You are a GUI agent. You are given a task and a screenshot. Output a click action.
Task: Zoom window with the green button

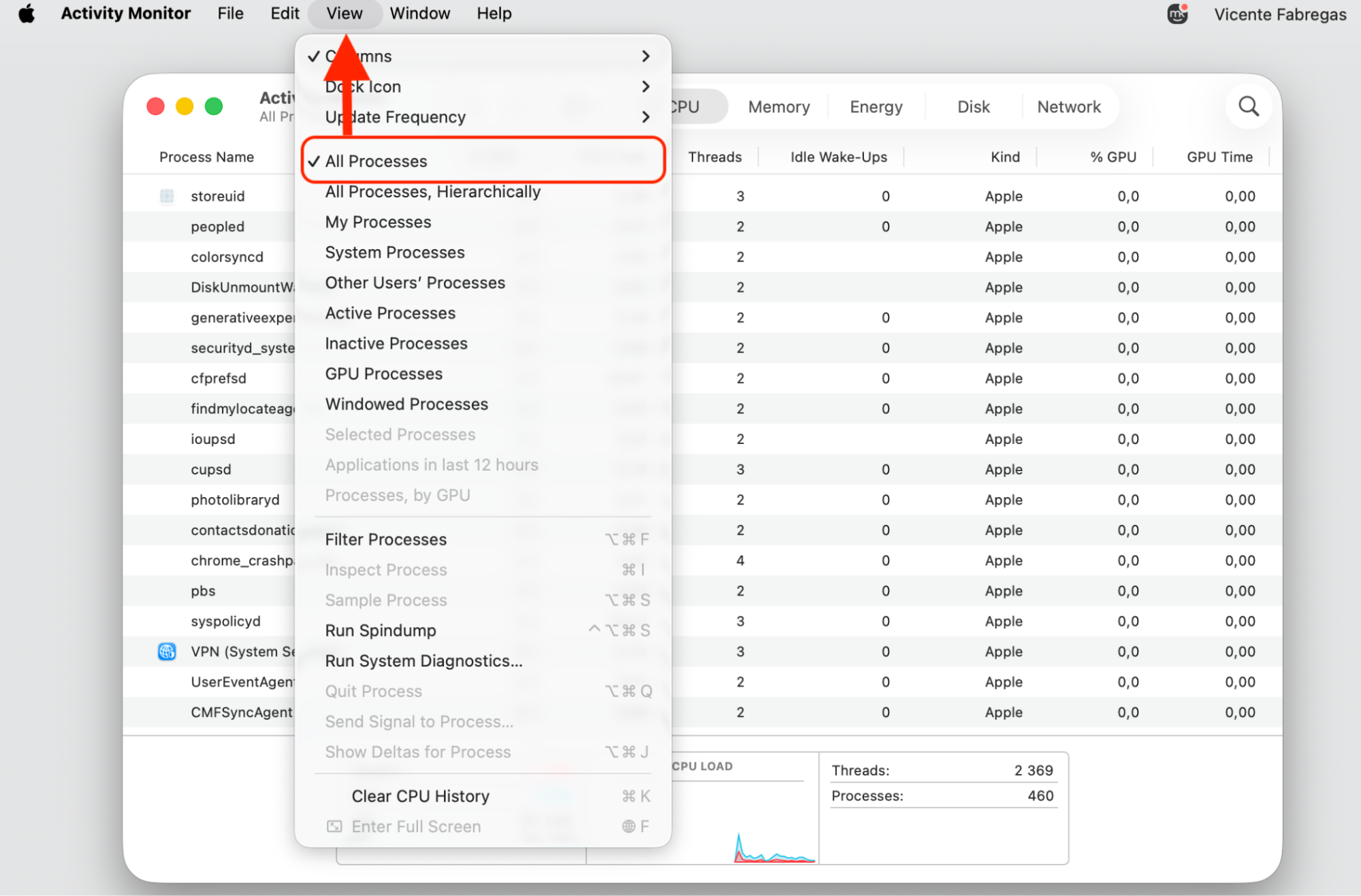(x=214, y=106)
